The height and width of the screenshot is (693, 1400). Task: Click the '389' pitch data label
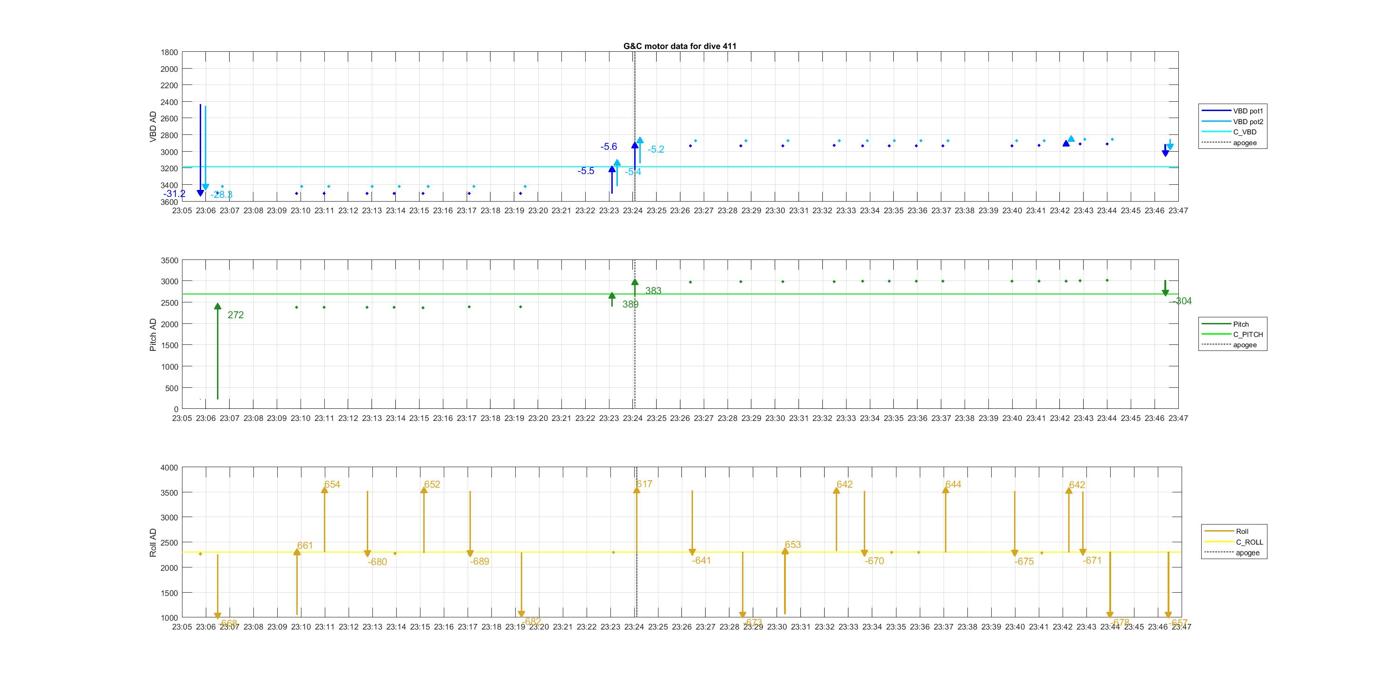(630, 304)
